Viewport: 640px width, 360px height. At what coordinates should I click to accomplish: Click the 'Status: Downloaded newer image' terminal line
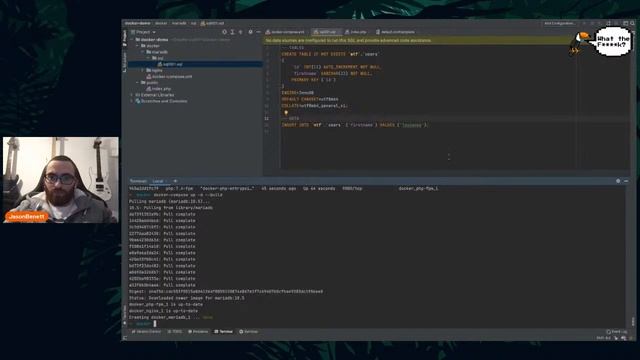pos(187,298)
